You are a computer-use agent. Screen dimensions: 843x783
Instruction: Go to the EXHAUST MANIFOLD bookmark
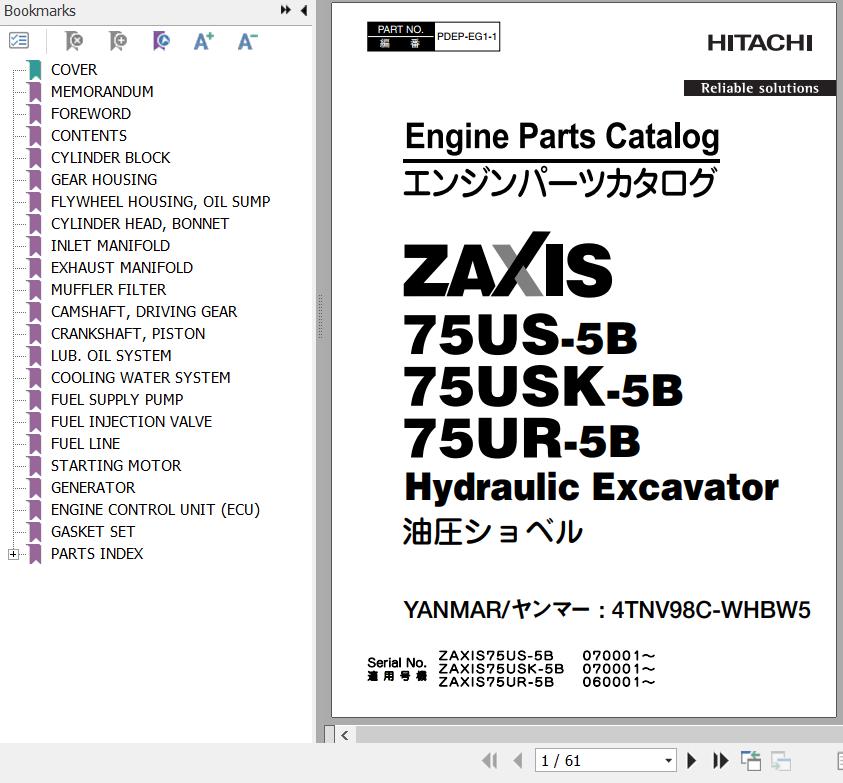122,268
